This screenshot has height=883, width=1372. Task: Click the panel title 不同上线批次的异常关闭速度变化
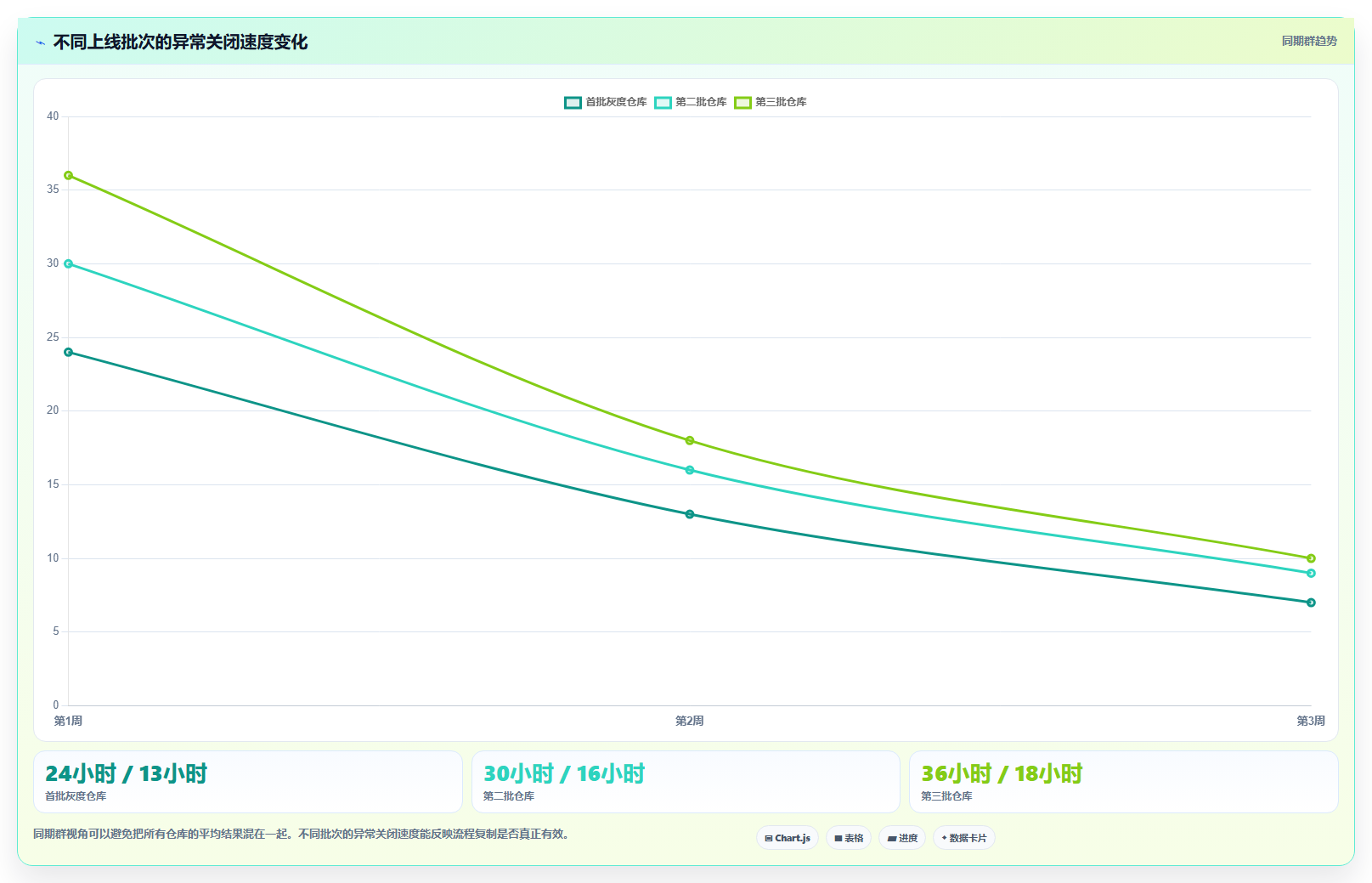click(180, 42)
